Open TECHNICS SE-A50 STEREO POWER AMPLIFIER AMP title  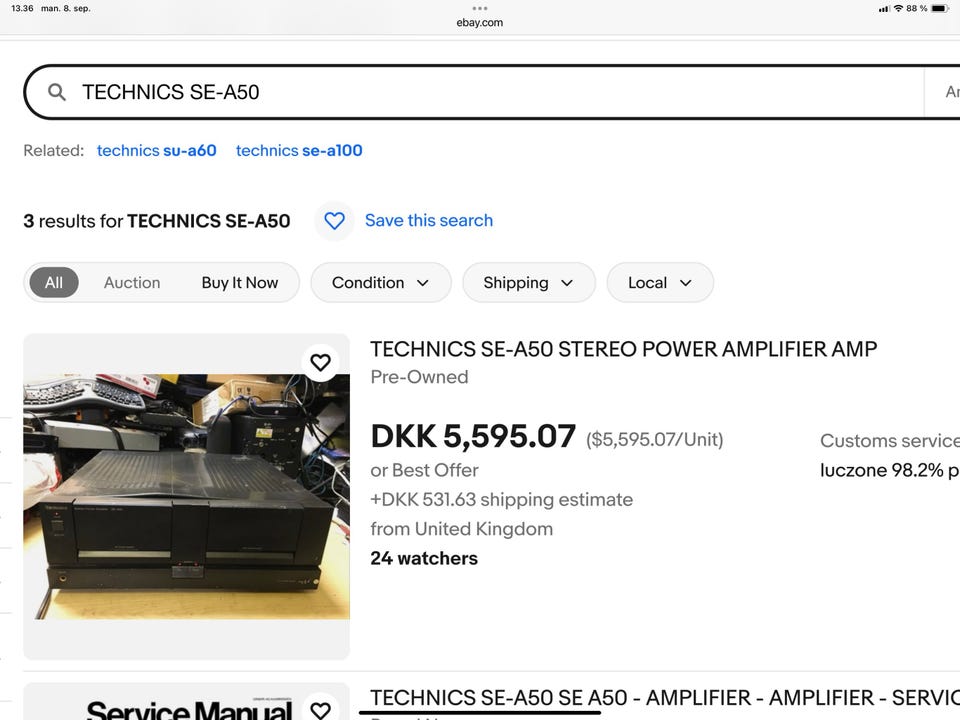click(623, 349)
